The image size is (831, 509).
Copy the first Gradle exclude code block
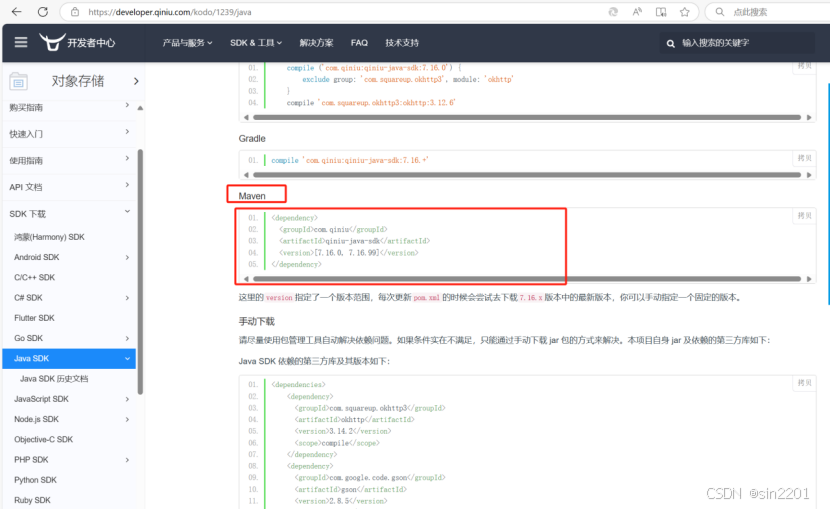[x=805, y=66]
